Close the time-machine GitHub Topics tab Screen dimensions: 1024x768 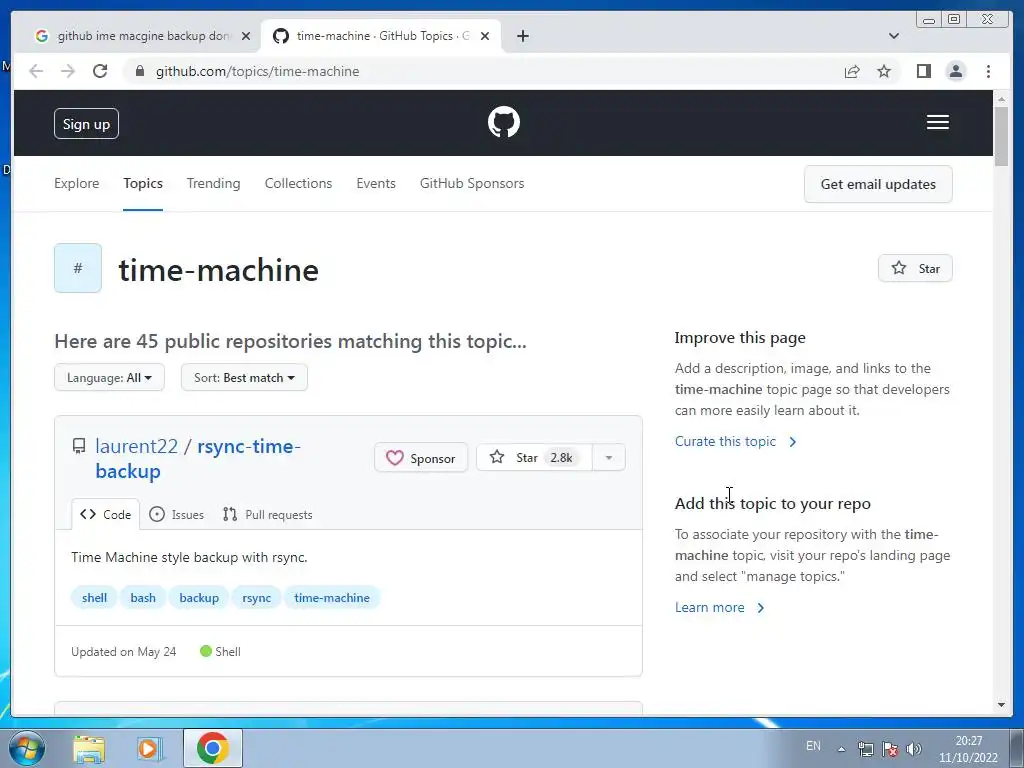pos(485,36)
